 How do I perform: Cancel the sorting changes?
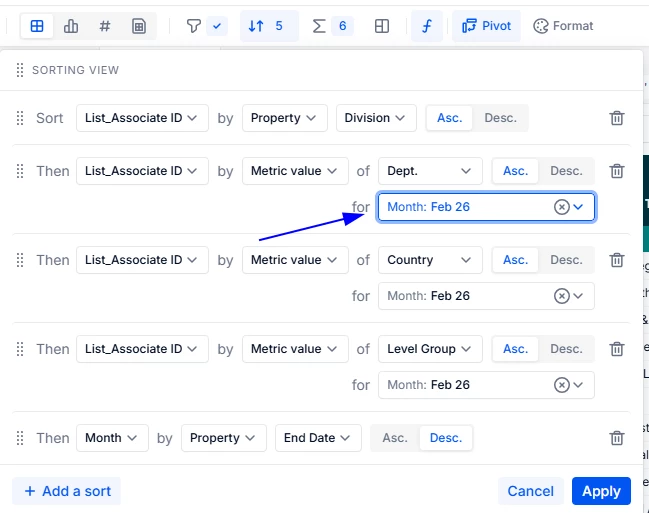pos(530,491)
